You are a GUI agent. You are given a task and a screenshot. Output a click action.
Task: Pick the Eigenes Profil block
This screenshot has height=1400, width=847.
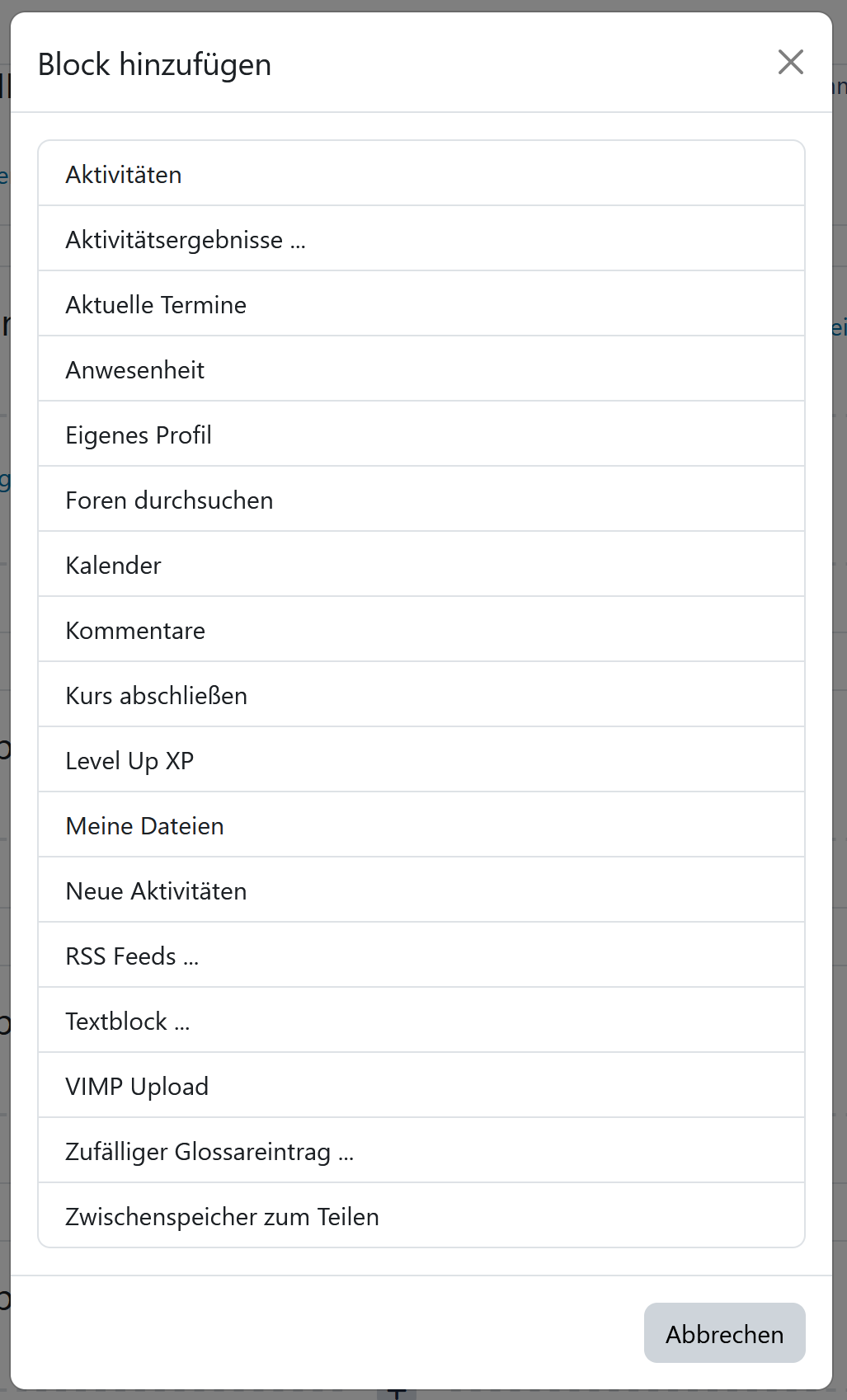(139, 435)
